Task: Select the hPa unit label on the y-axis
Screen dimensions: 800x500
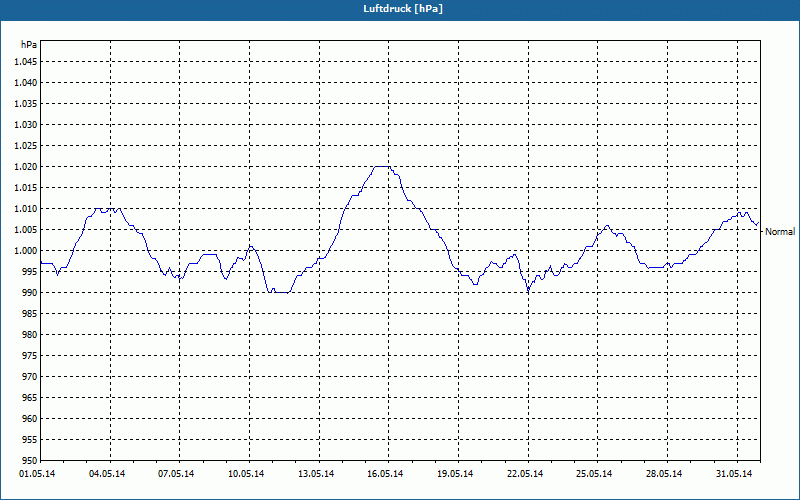Action: tap(29, 45)
